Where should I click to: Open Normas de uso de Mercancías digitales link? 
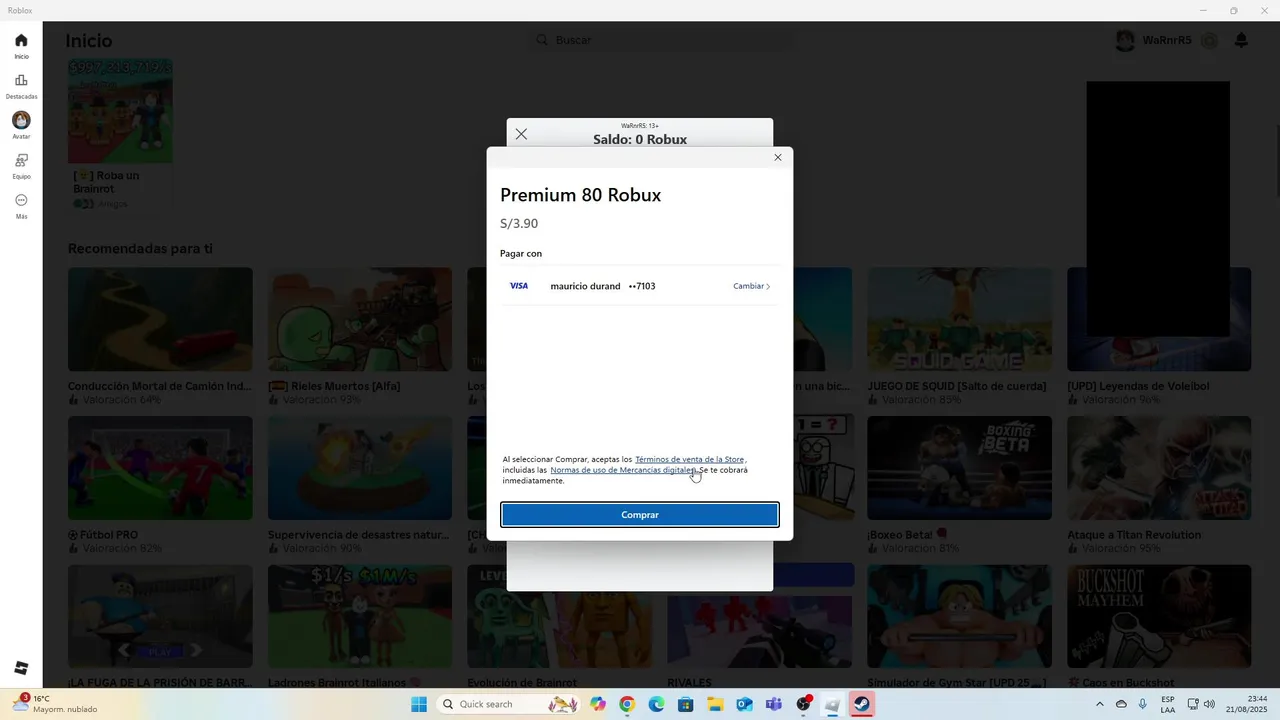(623, 470)
